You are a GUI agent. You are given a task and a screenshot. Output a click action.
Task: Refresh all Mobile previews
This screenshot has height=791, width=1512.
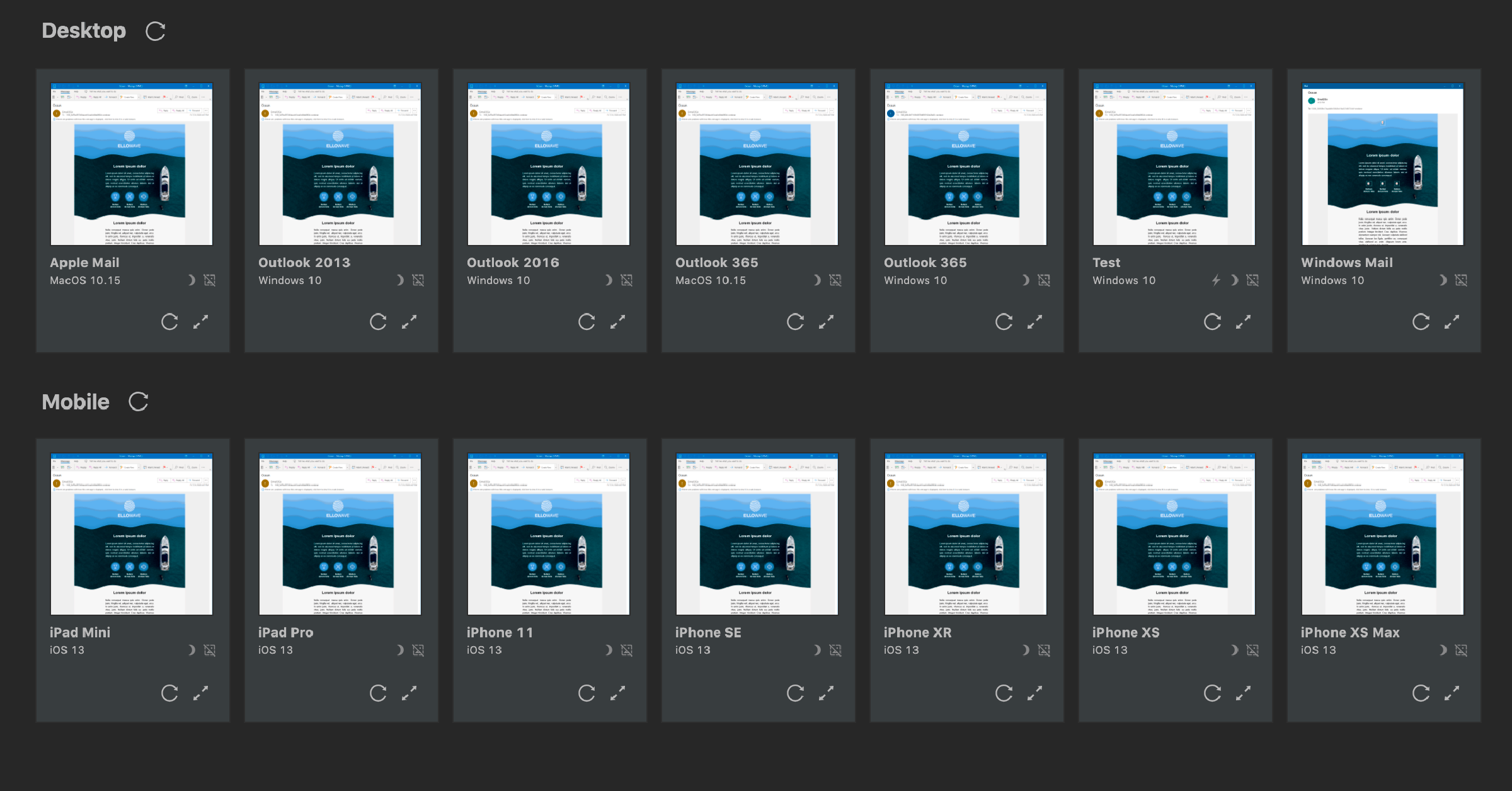[138, 401]
